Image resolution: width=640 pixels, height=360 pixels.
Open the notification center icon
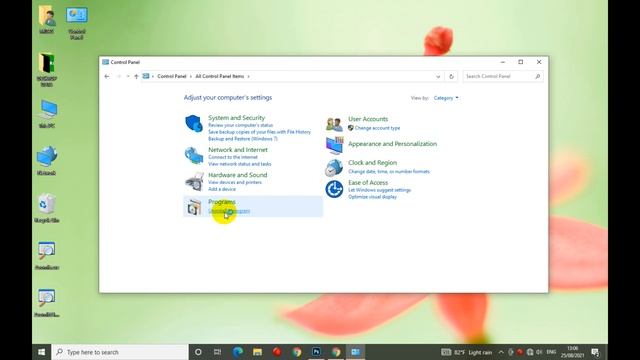coord(595,352)
